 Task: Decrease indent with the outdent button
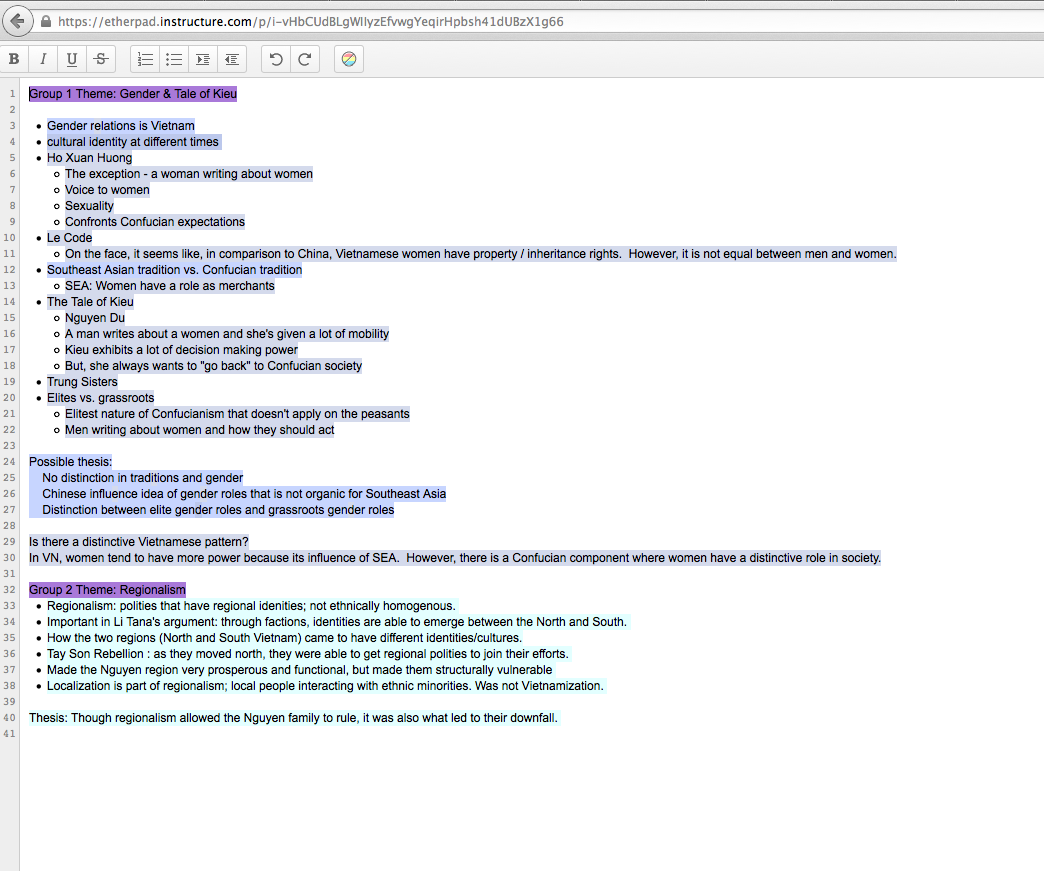232,59
